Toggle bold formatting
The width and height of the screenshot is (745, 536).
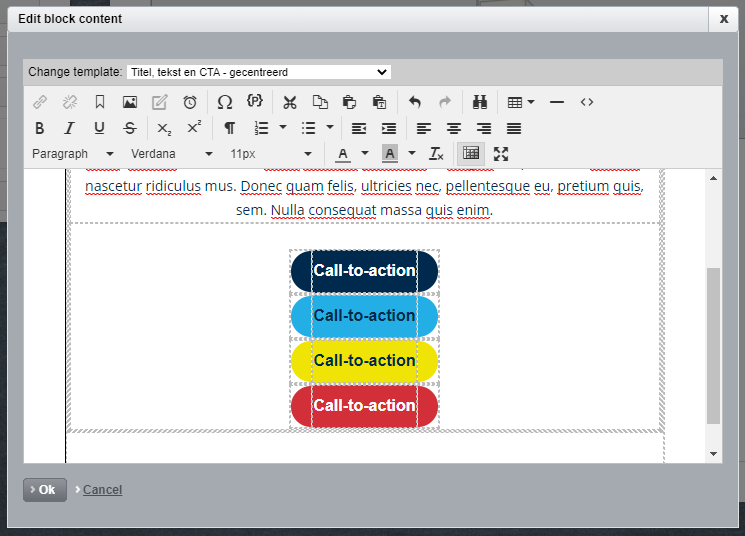pyautogui.click(x=40, y=128)
